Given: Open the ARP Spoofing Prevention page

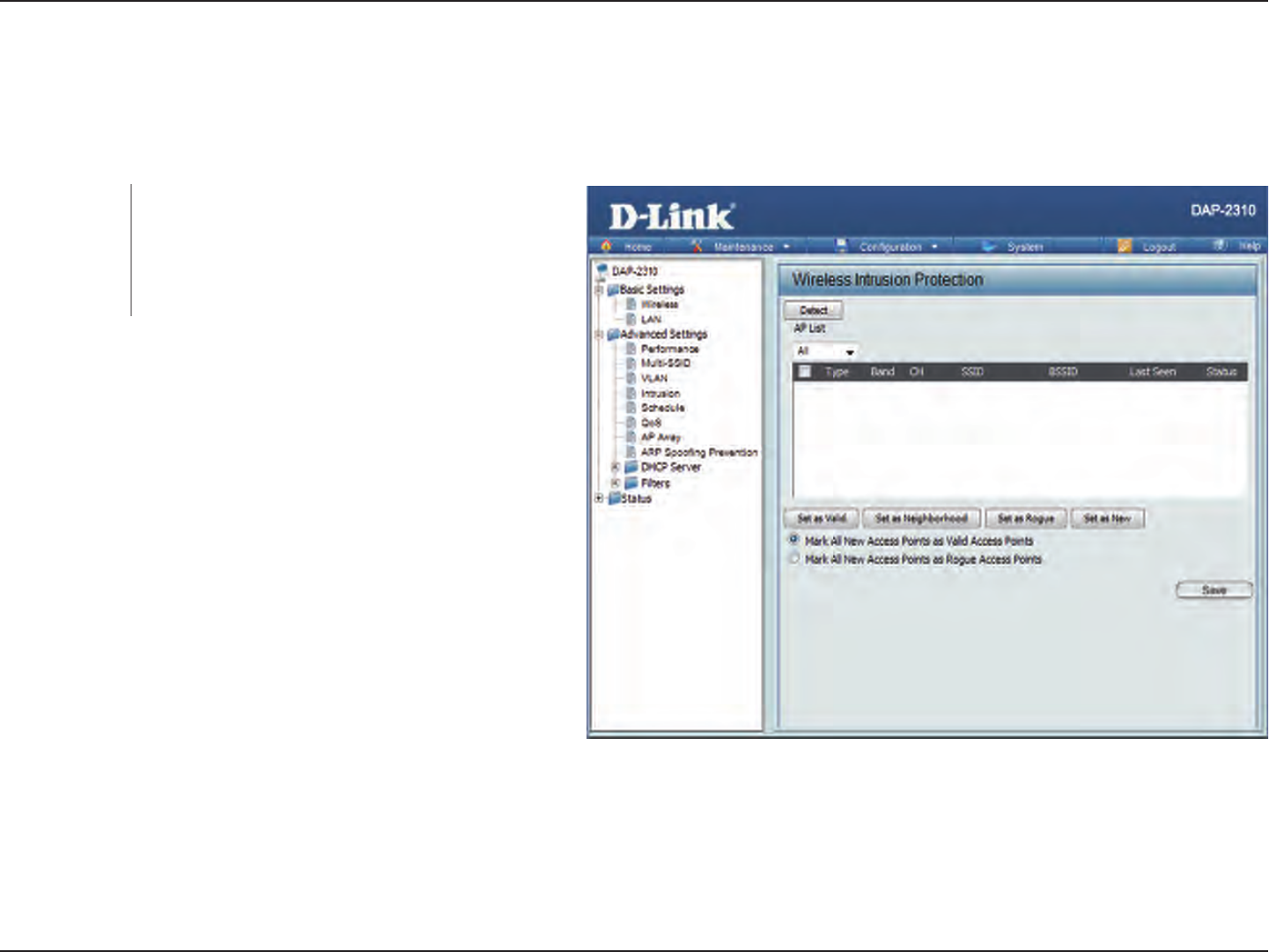Looking at the screenshot, I should (699, 453).
